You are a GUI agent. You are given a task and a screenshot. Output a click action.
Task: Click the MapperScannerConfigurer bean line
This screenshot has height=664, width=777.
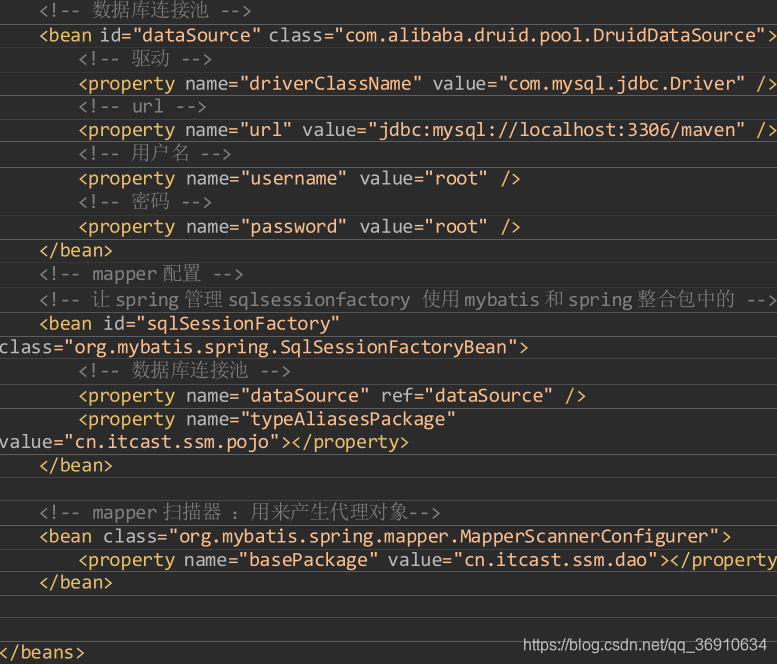click(x=385, y=536)
